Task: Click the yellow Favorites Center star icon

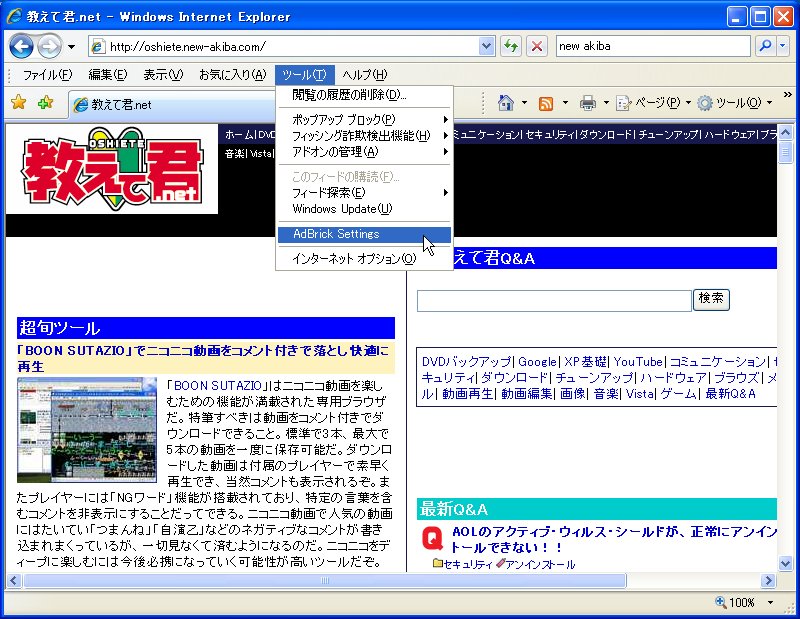Action: click(18, 103)
